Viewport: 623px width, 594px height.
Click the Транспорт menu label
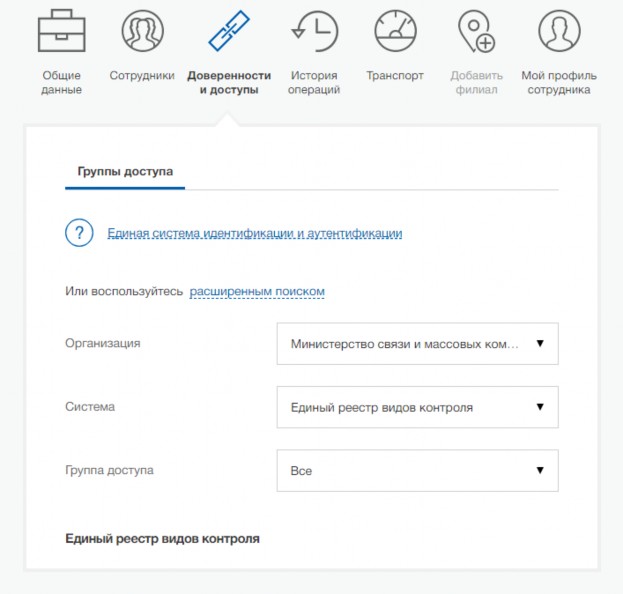coord(395,75)
